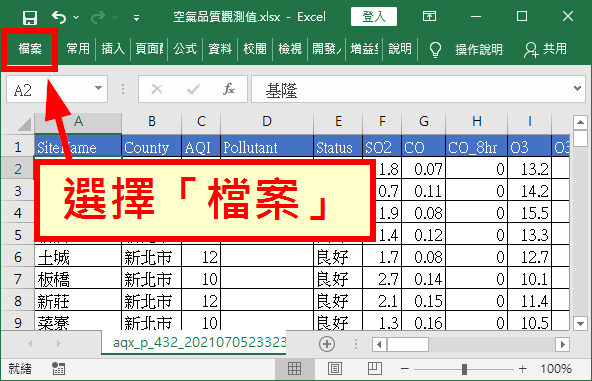Viewport: 592px width, 381px height.
Task: Click the Enter checkmark icon in formula bar
Action: point(193,89)
